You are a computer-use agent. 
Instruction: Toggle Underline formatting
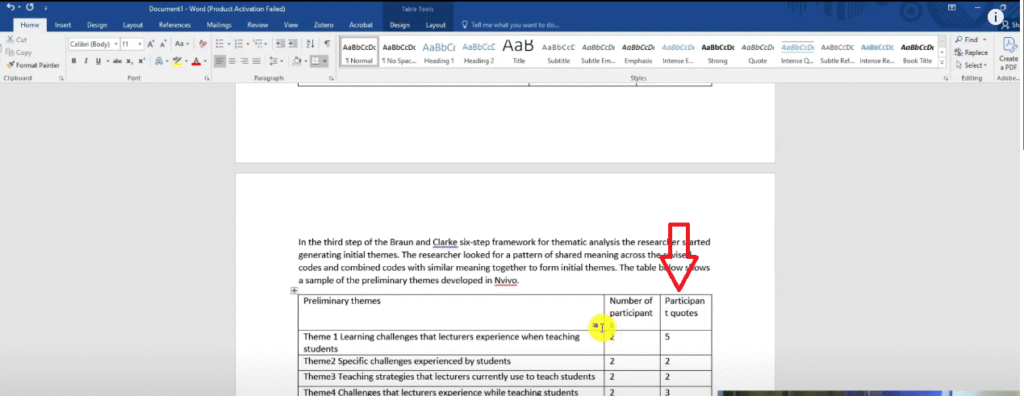tap(99, 61)
